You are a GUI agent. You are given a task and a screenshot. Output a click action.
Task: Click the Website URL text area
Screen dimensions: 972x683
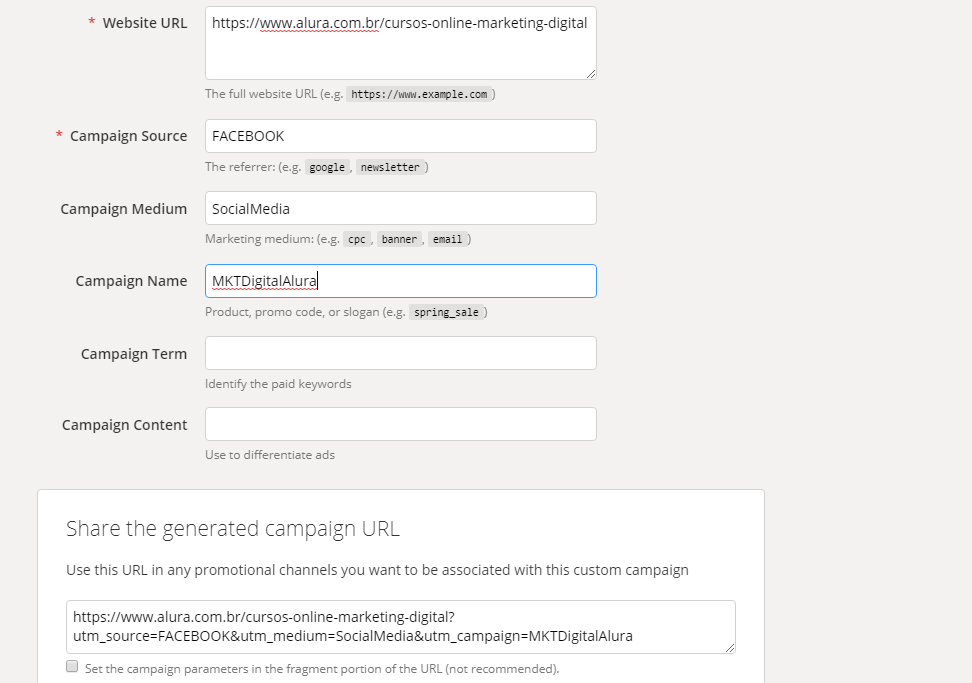tap(400, 43)
